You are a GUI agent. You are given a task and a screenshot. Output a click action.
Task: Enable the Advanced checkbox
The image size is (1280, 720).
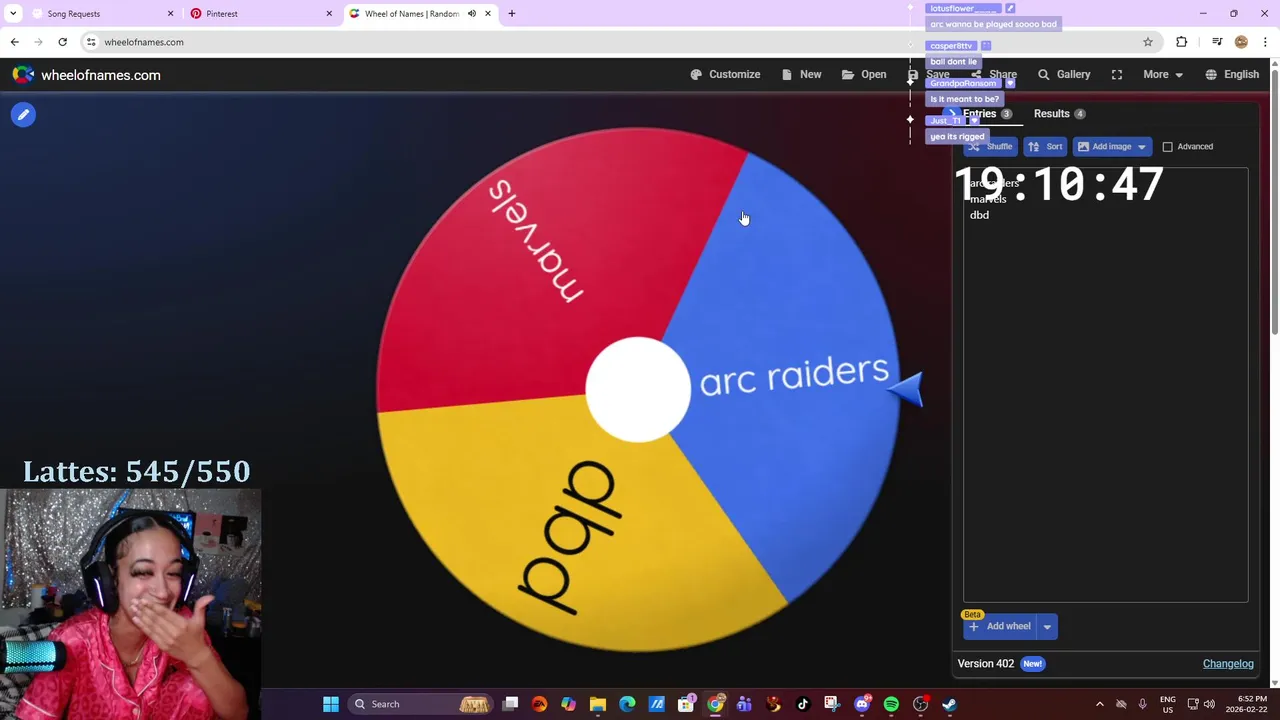coord(1167,147)
